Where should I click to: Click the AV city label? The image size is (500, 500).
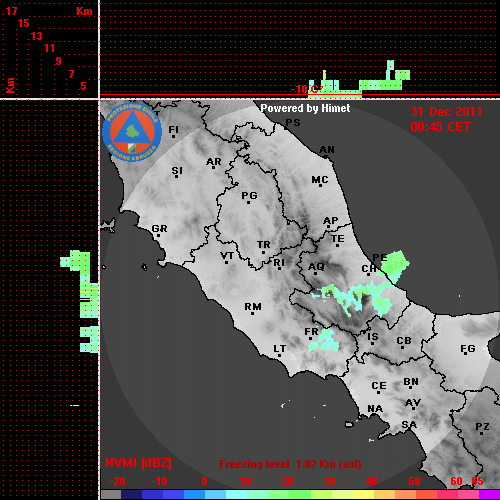(413, 403)
